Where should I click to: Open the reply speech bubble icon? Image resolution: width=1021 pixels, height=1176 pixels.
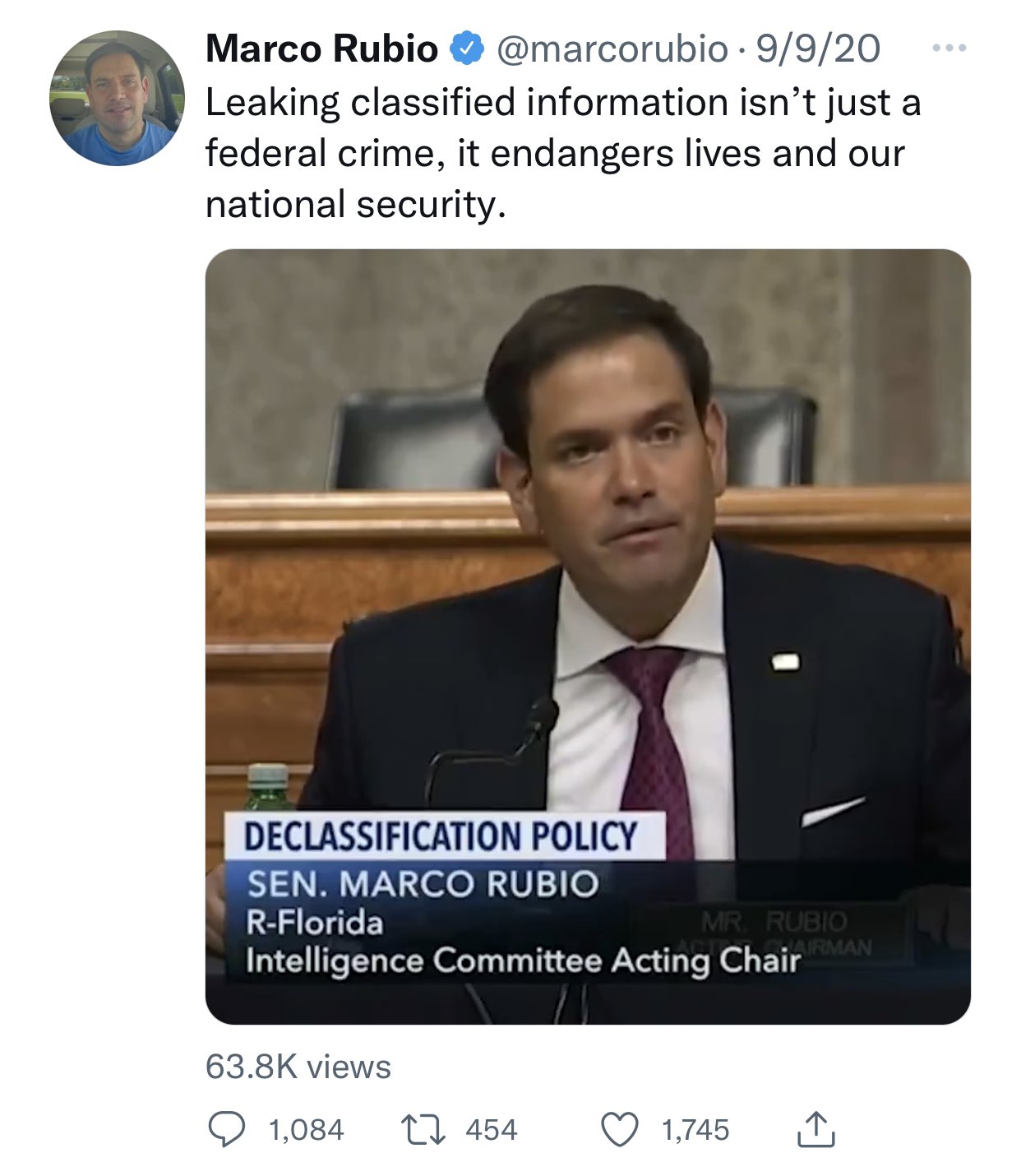tap(226, 1129)
